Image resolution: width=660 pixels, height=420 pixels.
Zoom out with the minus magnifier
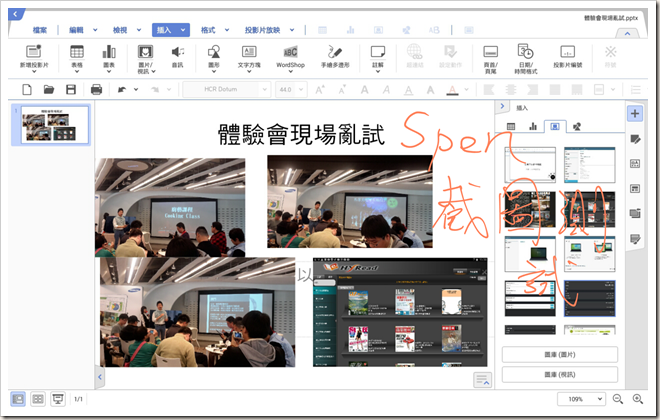(x=617, y=399)
